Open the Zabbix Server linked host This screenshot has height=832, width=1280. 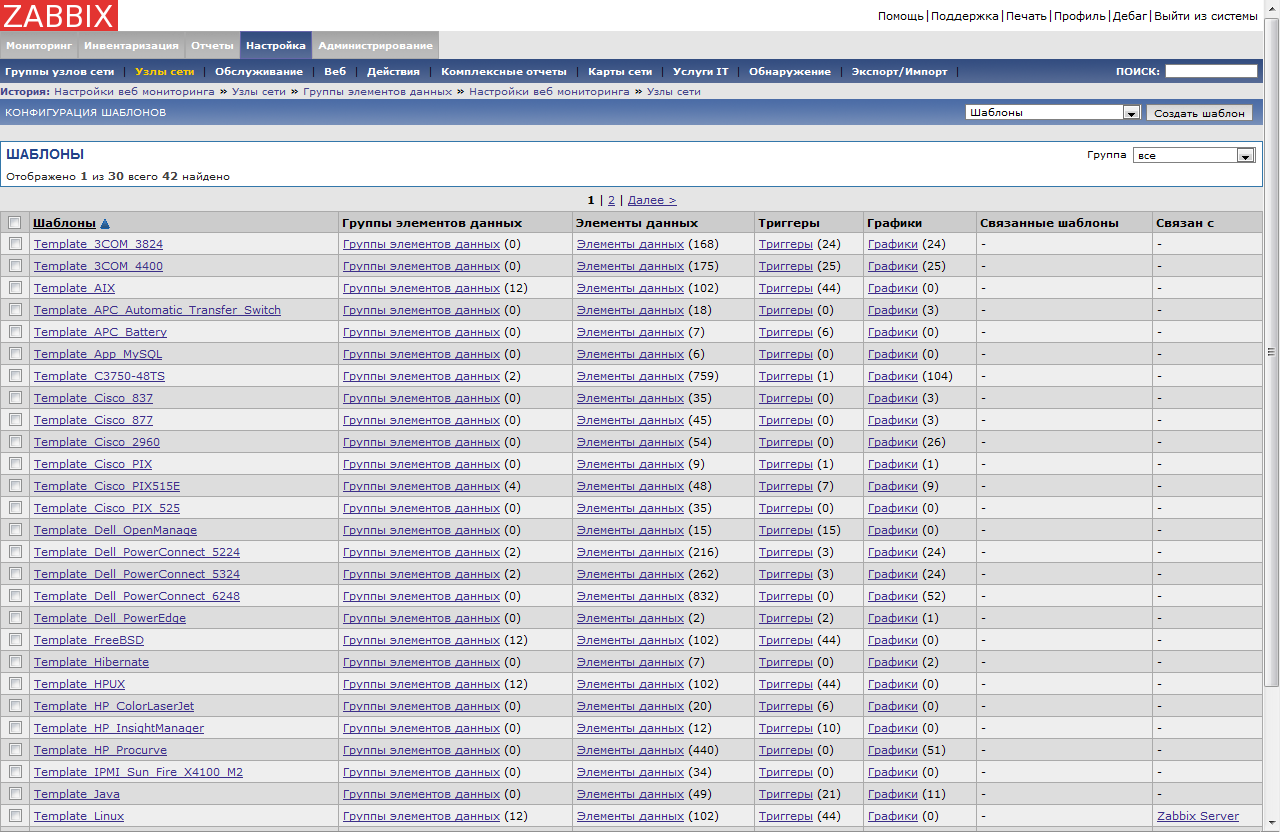click(1198, 816)
